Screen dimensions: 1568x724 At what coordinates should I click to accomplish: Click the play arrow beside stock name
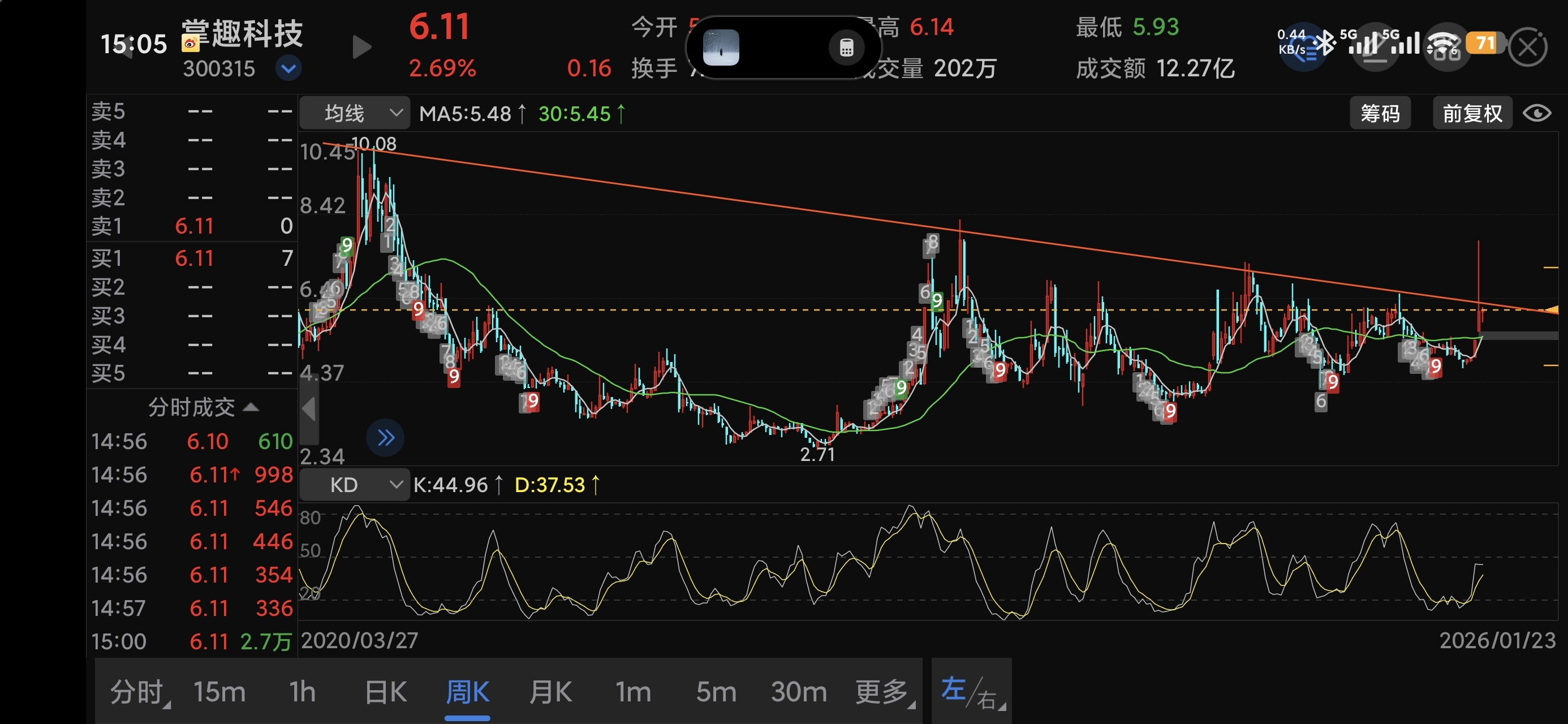(x=361, y=47)
